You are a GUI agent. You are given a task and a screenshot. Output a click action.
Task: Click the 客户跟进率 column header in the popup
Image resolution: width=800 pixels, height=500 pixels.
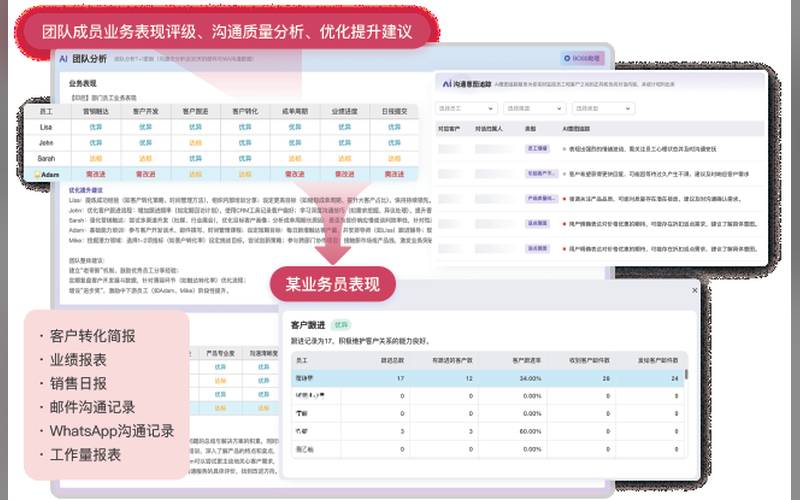point(527,360)
